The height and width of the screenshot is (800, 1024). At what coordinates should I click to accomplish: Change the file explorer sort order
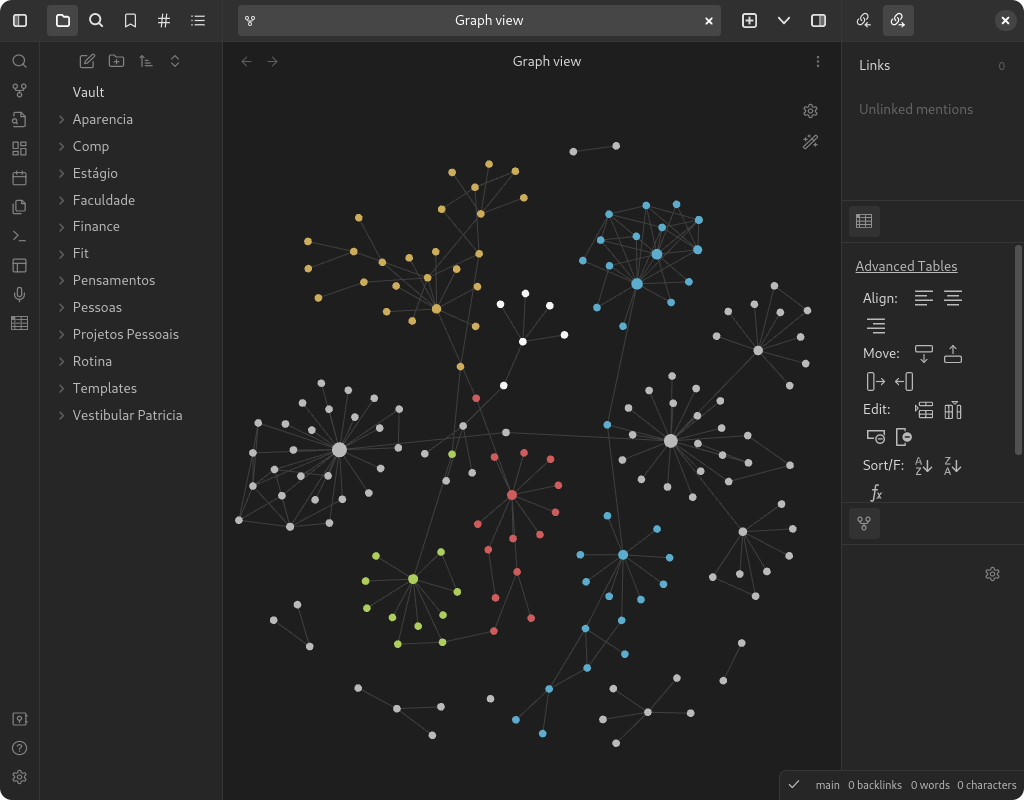[146, 61]
